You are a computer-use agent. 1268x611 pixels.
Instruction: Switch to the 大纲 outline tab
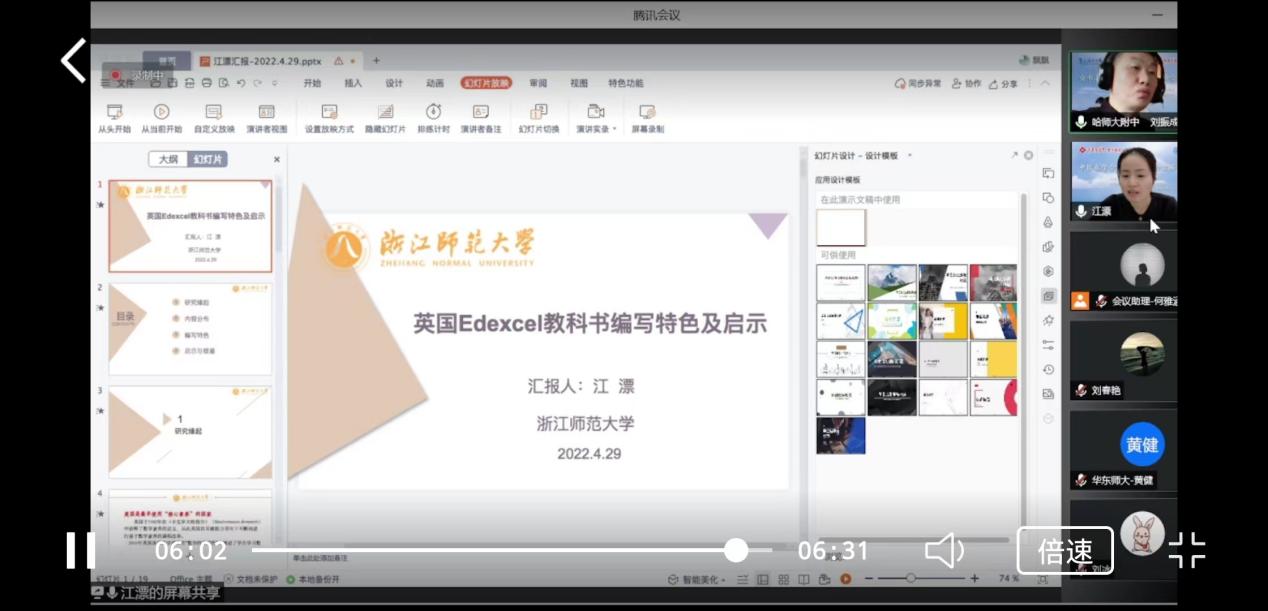(x=168, y=159)
